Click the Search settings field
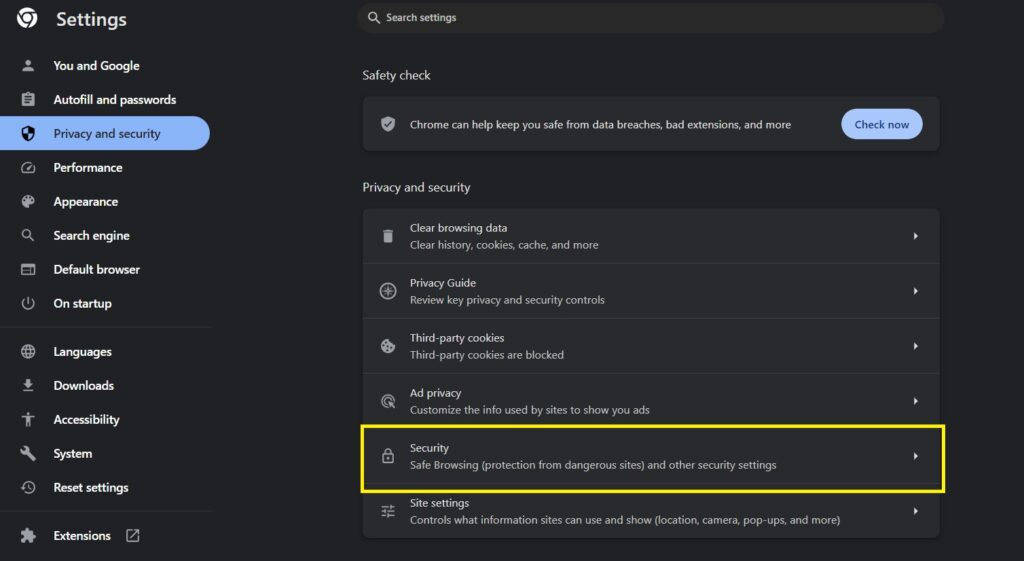This screenshot has height=561, width=1024. point(650,18)
